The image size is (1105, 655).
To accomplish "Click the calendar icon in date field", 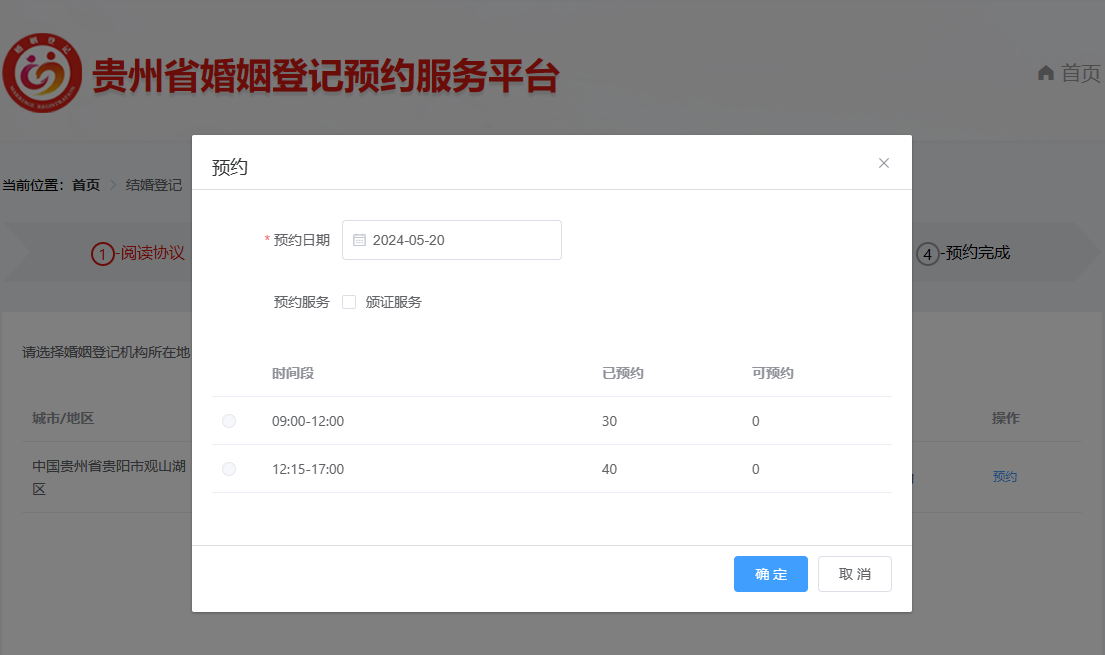I will coord(359,240).
